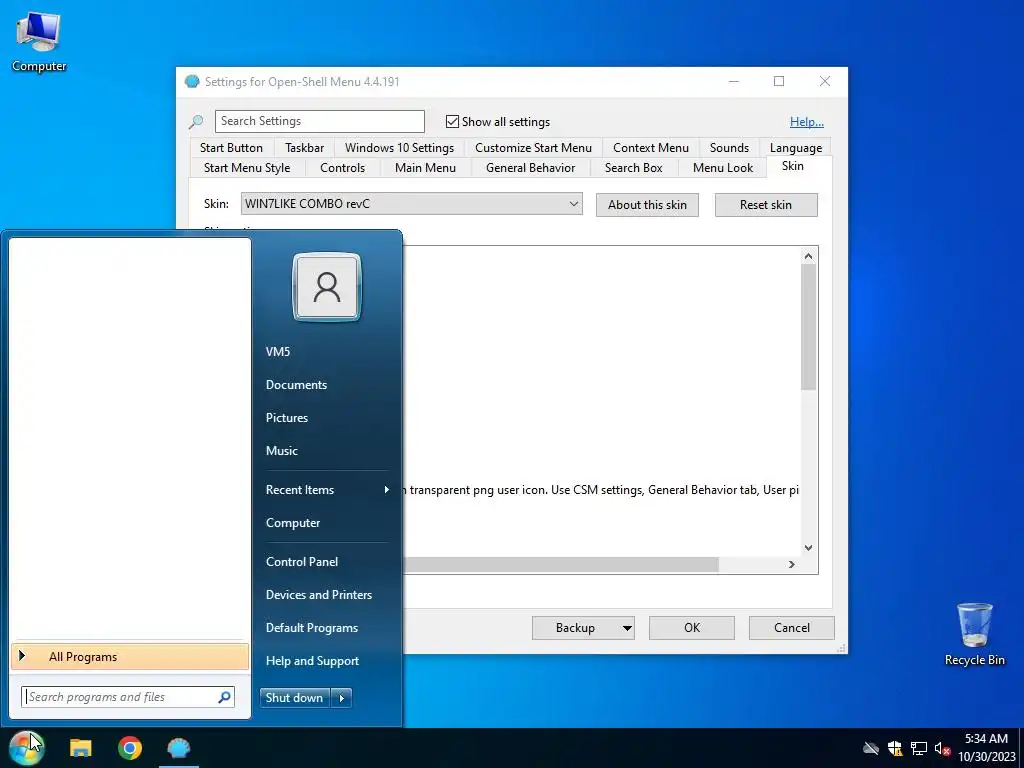1024x768 pixels.
Task: Open Control Panel from the Start menu
Action: pos(327,562)
